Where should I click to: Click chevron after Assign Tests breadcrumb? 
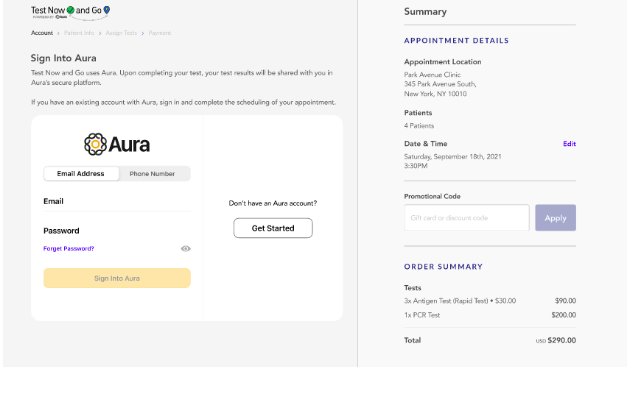click(143, 33)
